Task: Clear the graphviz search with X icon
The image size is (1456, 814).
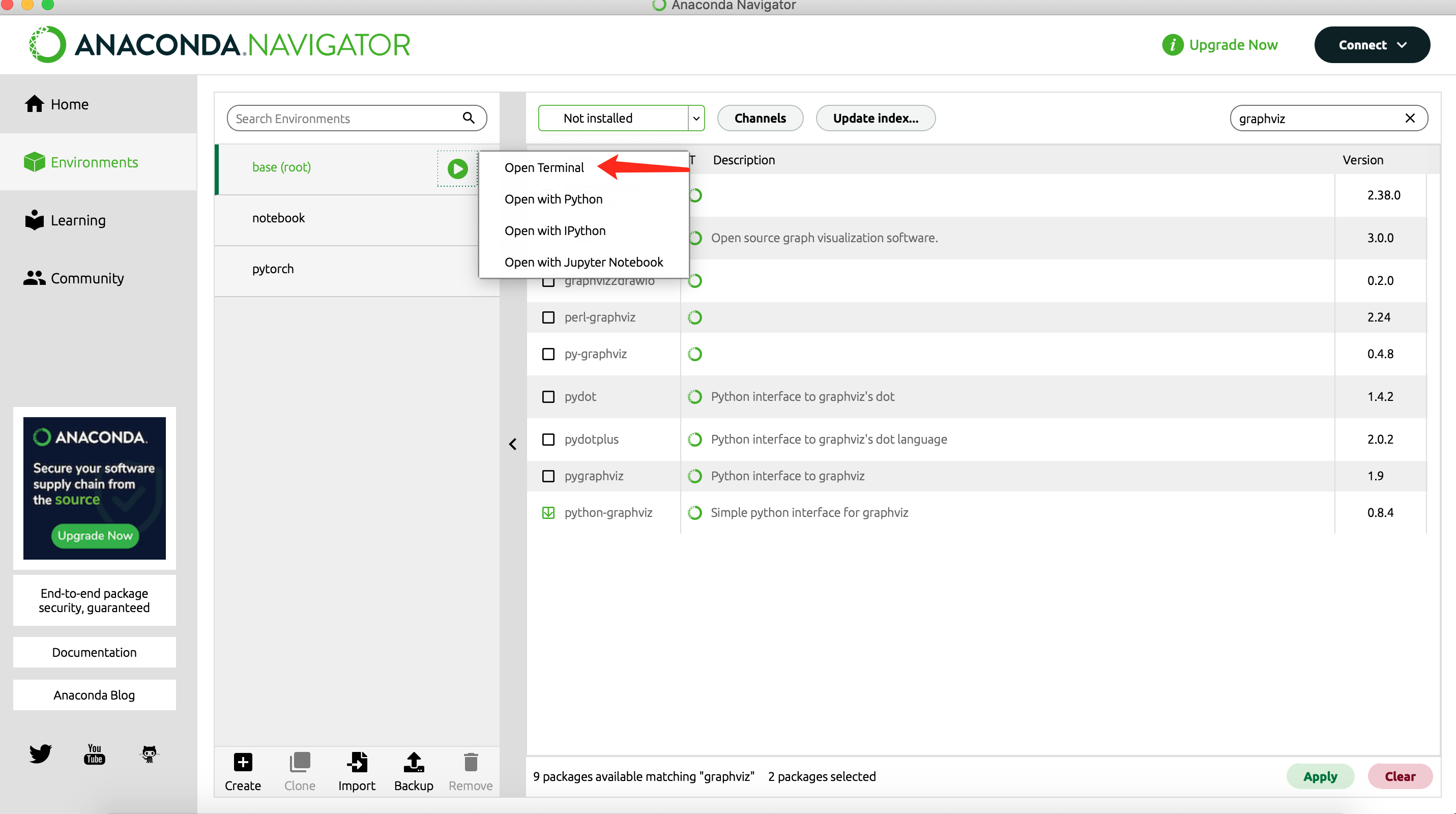Action: [x=1410, y=118]
